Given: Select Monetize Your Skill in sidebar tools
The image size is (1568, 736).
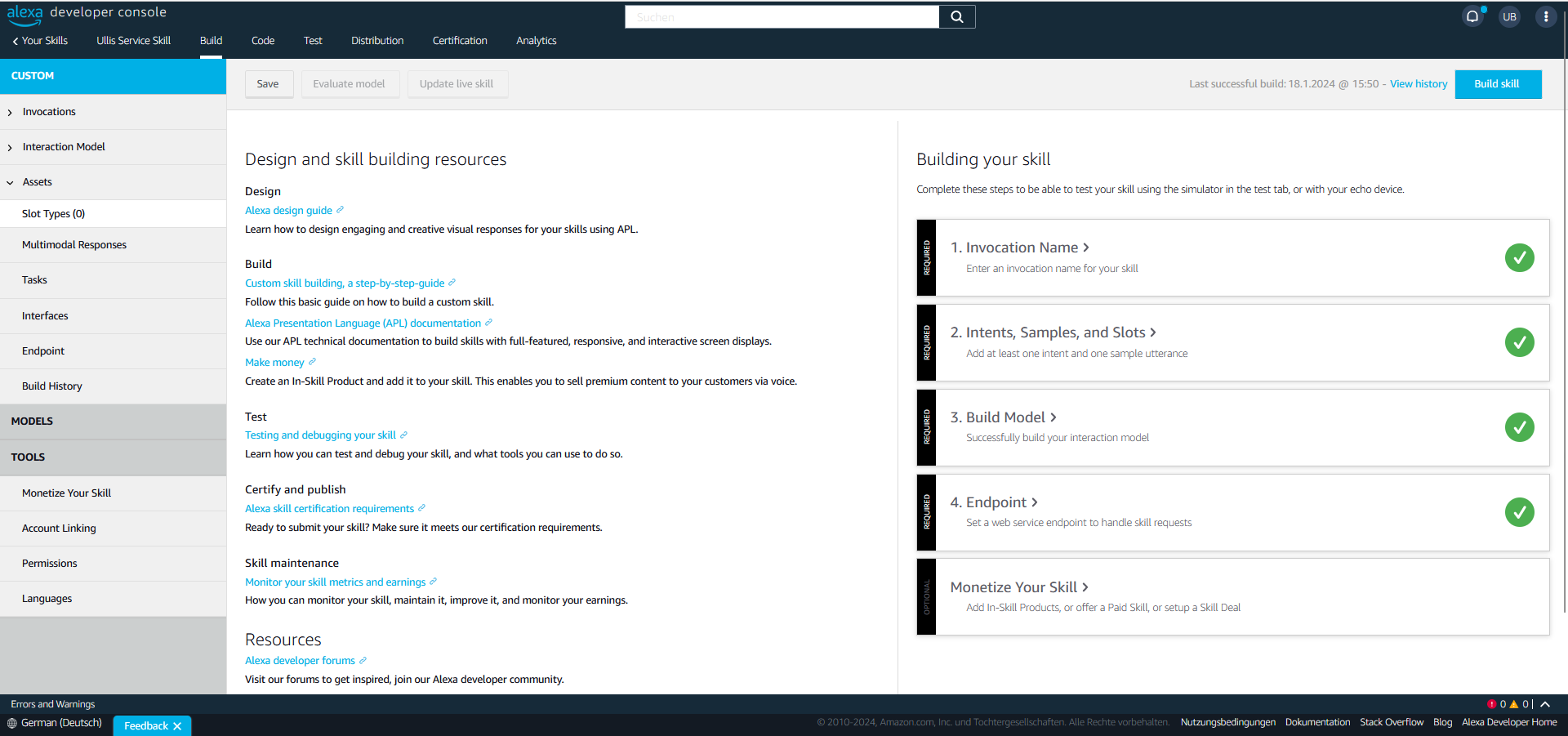Looking at the screenshot, I should tap(113, 493).
